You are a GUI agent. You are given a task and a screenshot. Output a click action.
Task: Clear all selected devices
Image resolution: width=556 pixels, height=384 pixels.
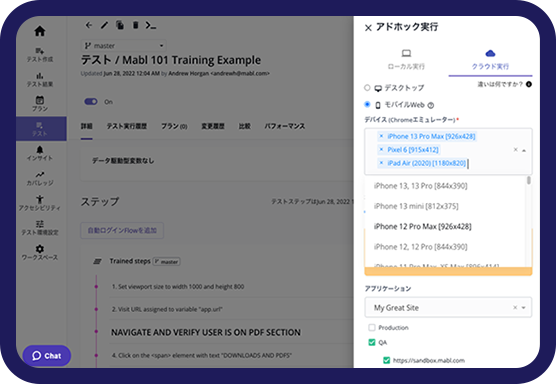(515, 150)
